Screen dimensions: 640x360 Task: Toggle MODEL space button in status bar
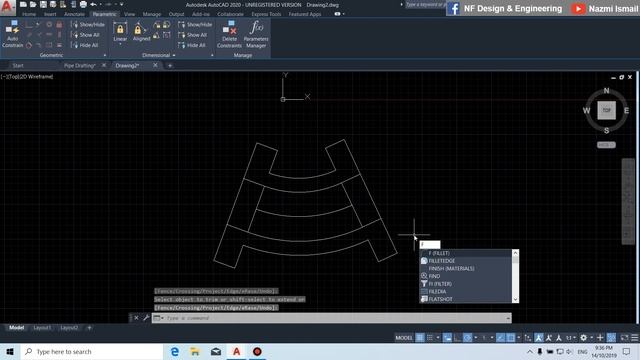coord(404,338)
